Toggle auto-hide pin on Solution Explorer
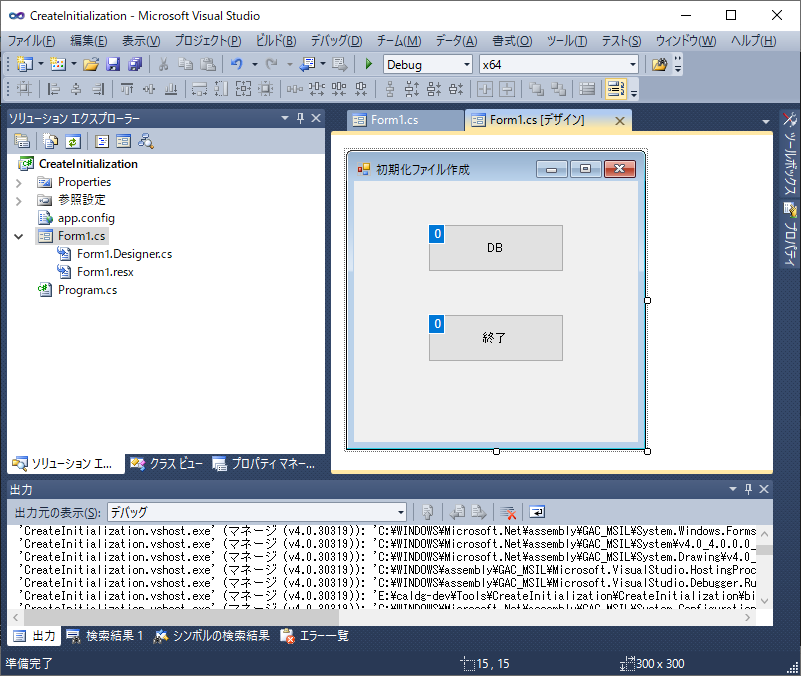The image size is (801, 676). [300, 119]
